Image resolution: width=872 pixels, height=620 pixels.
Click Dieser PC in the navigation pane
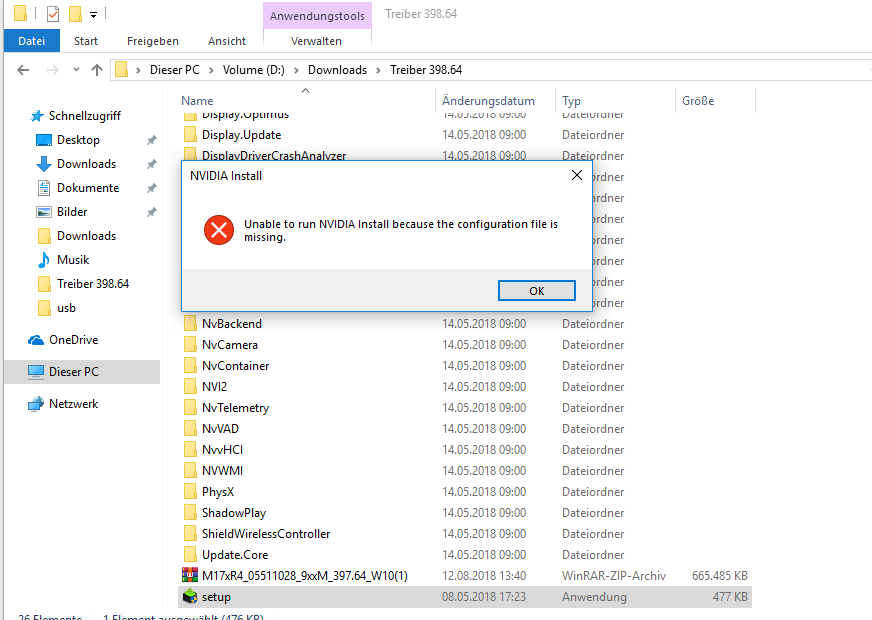[72, 372]
